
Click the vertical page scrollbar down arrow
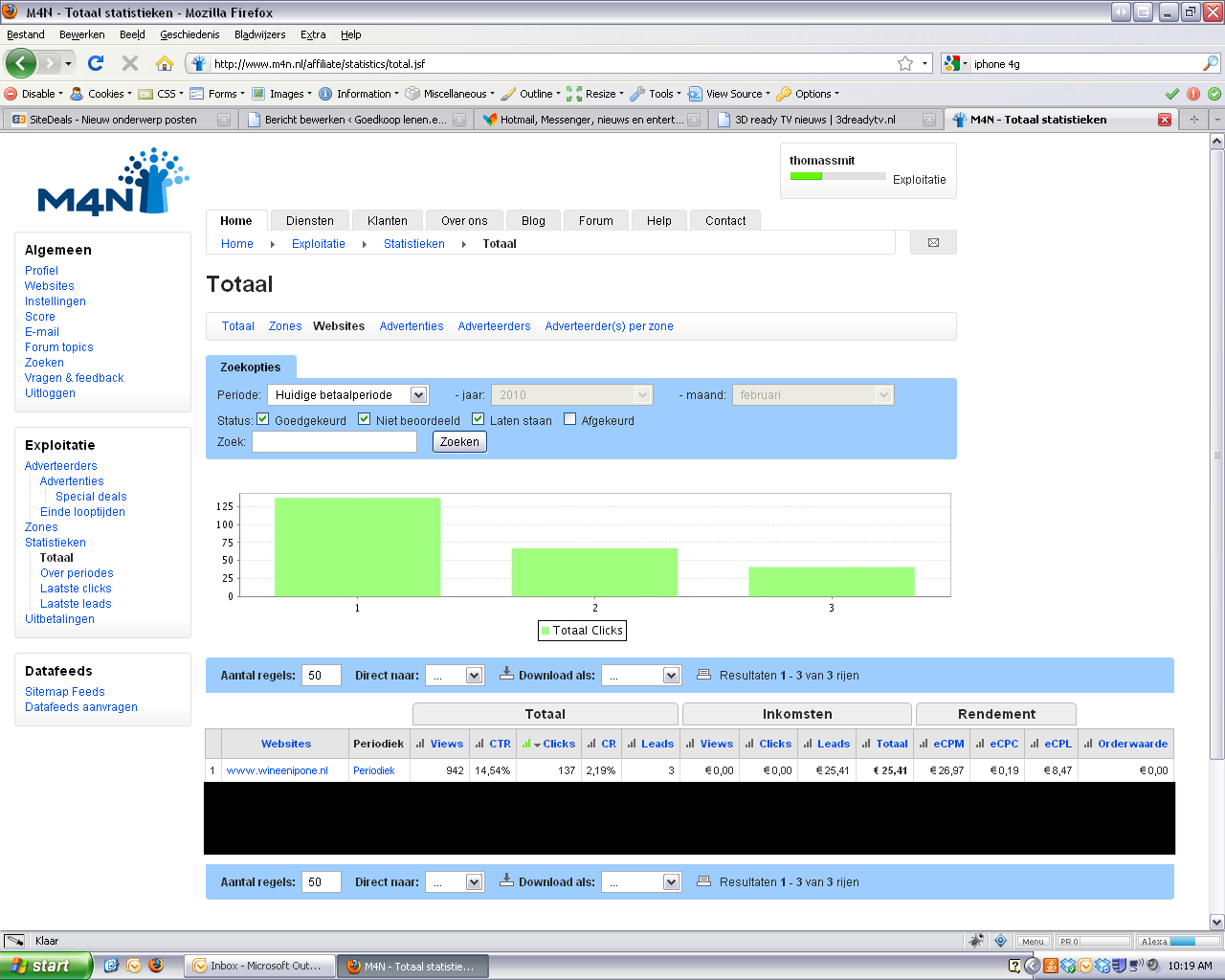[1216, 923]
